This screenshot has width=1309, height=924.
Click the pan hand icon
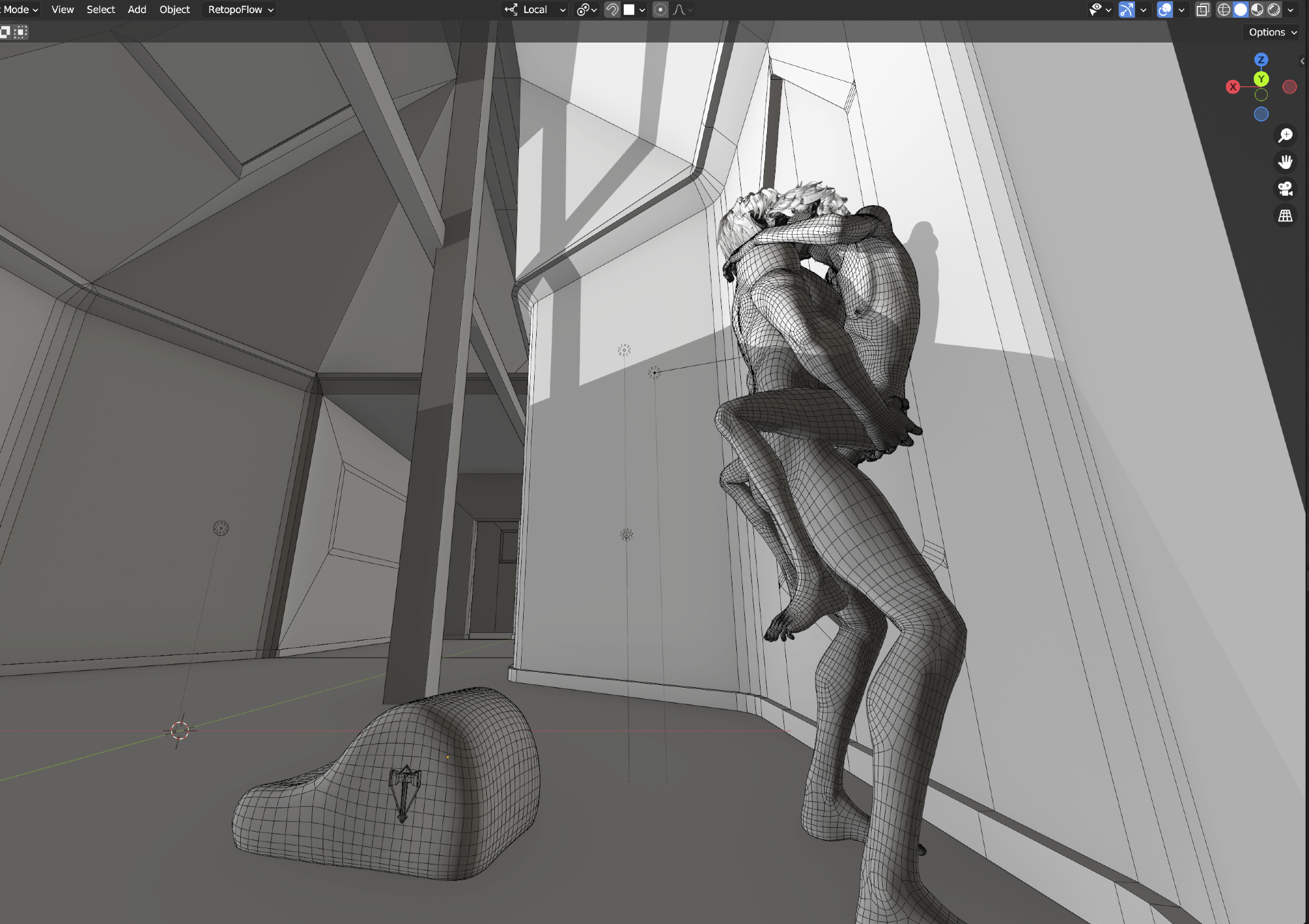[1285, 162]
